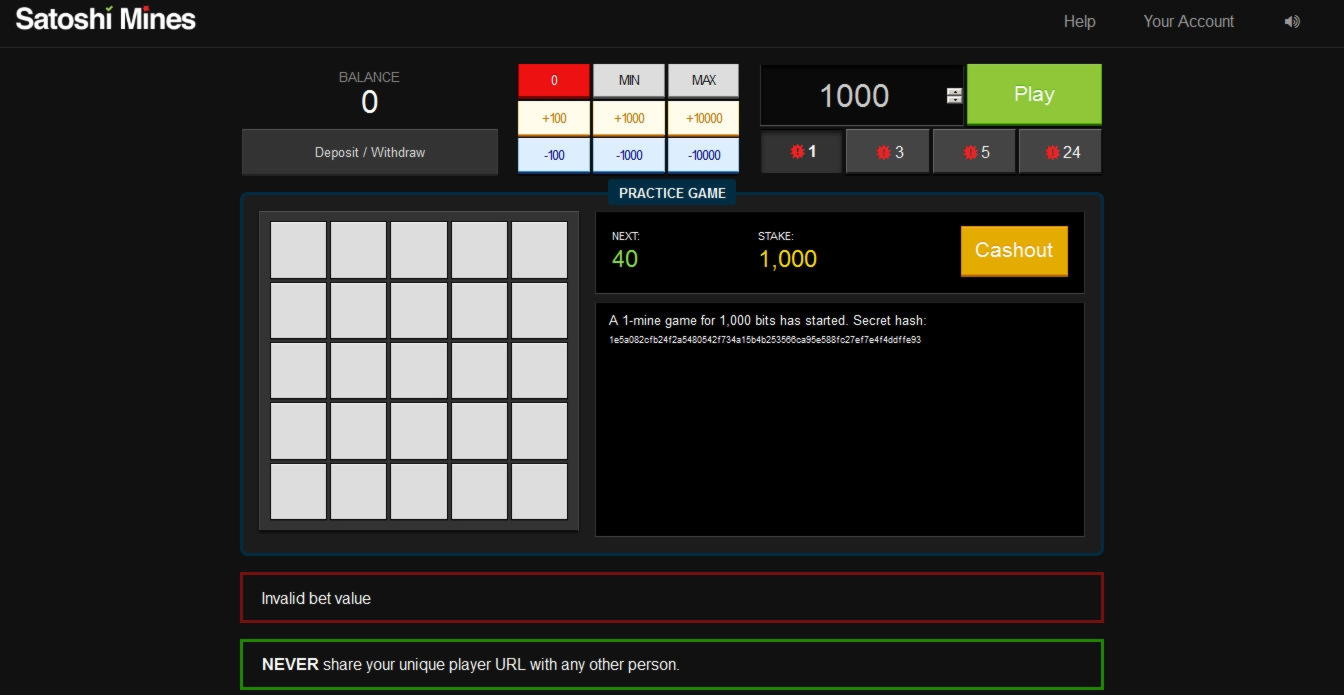The height and width of the screenshot is (695, 1344).
Task: Click the secret hash text
Action: 764,340
